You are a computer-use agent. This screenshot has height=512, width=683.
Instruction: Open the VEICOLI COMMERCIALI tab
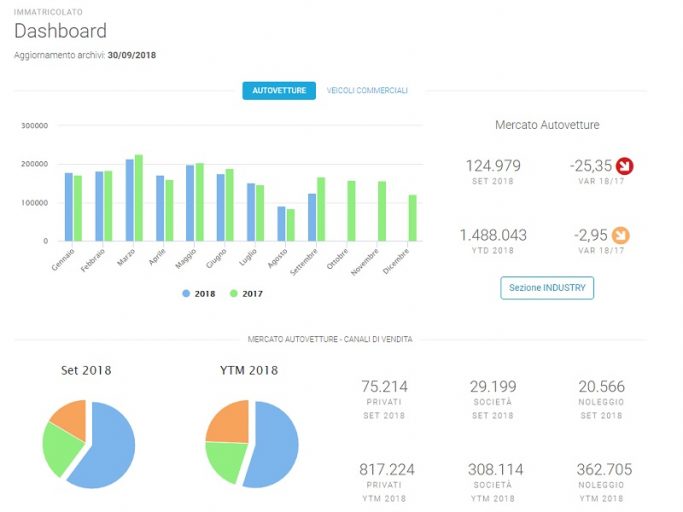(x=367, y=91)
